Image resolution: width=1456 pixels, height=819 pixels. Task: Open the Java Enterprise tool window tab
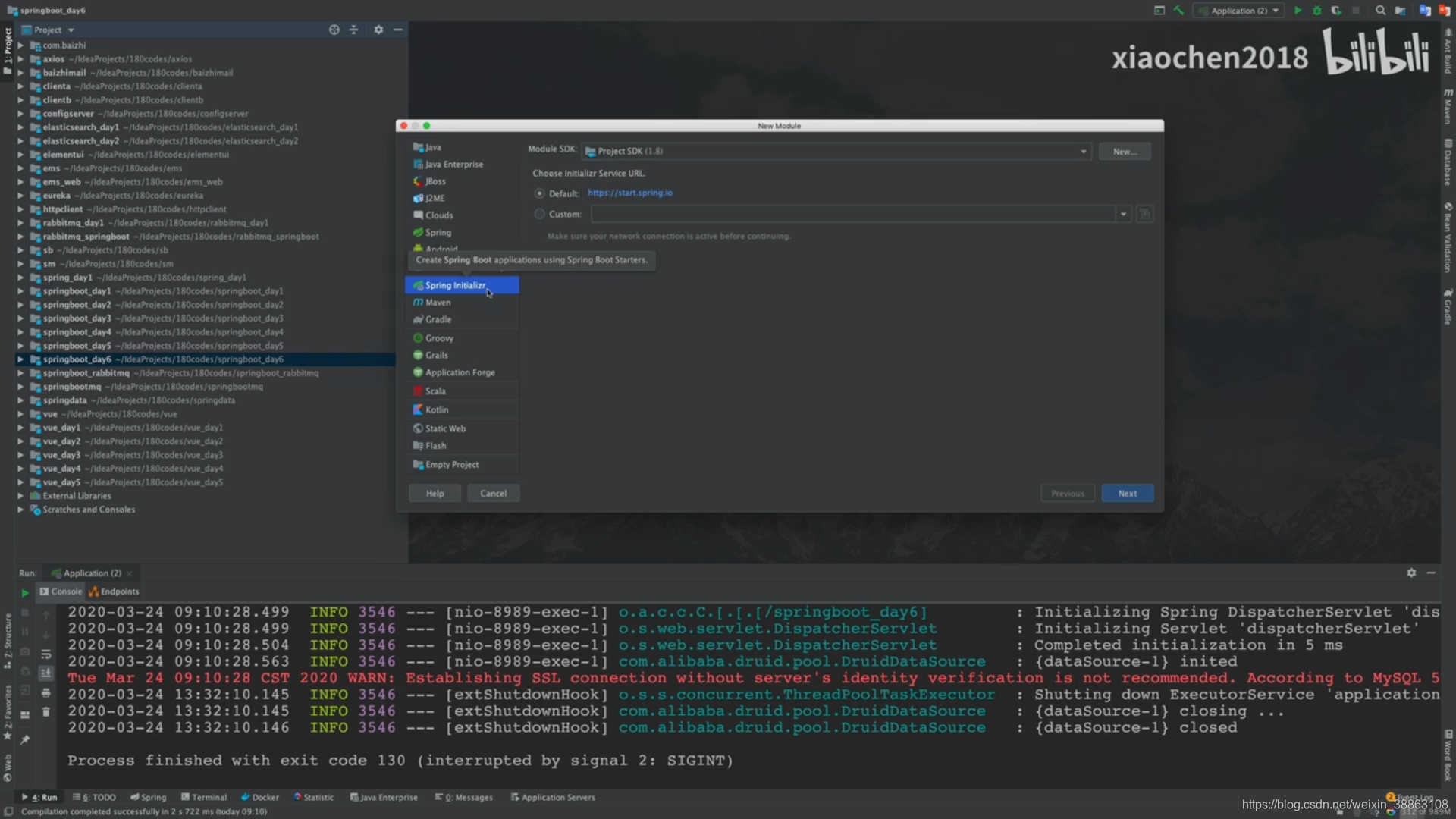click(384, 797)
